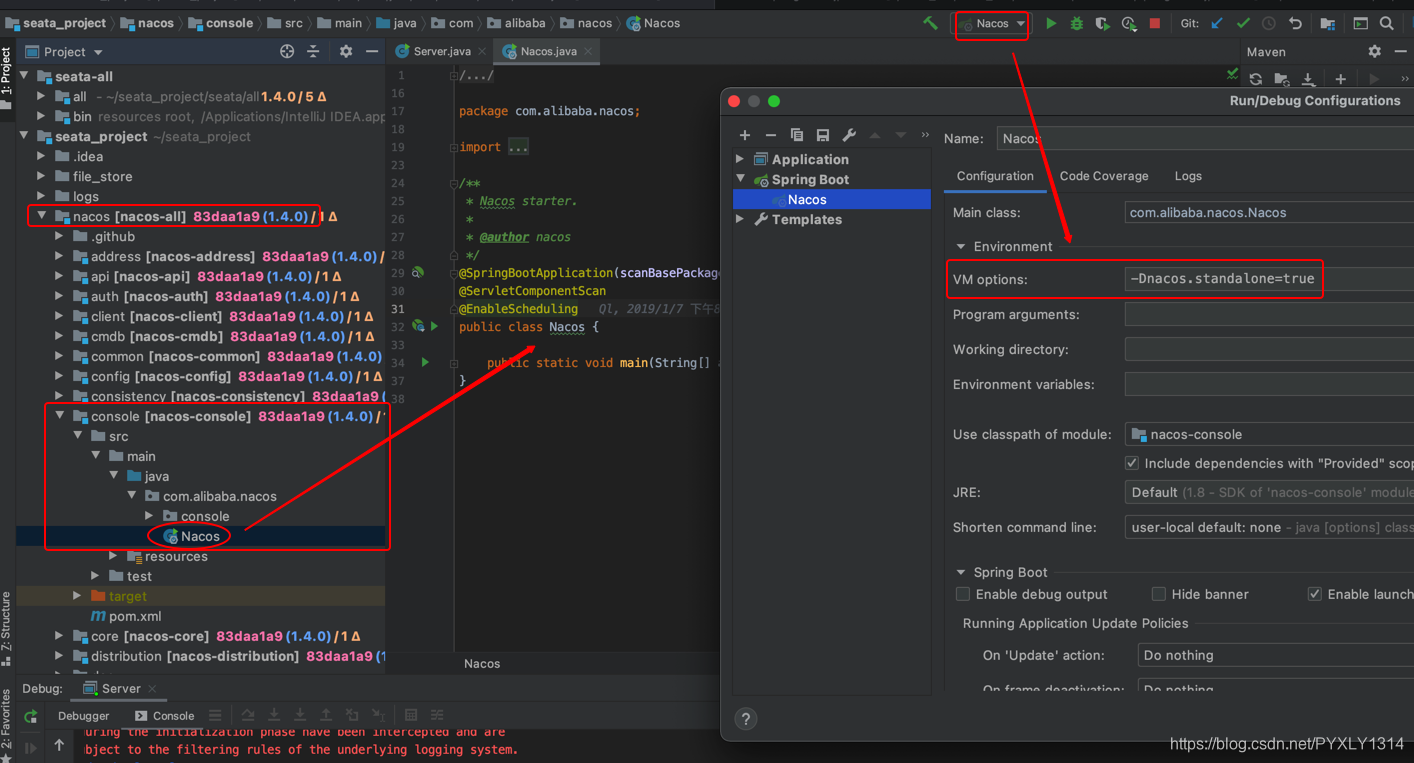Image resolution: width=1414 pixels, height=763 pixels.
Task: Collapse all in Project panel toolbar
Action: tap(313, 51)
